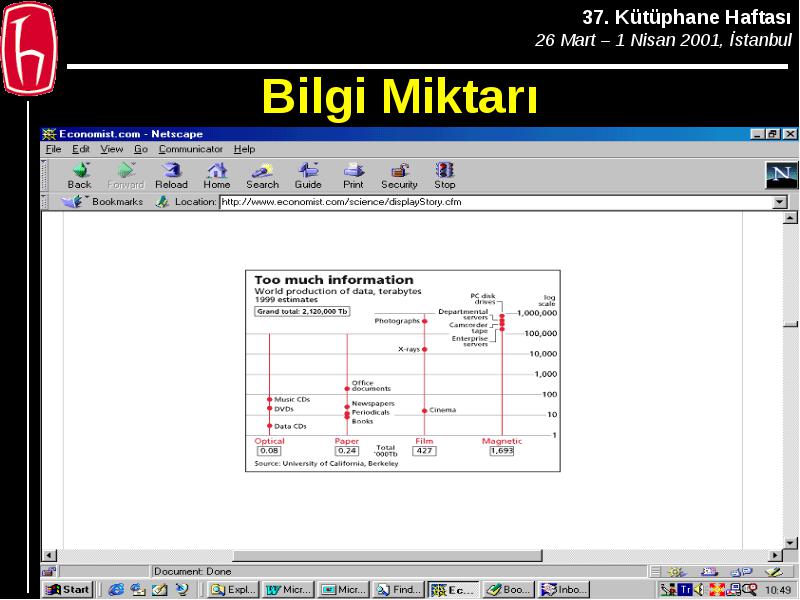The image size is (800, 600).
Task: Switch to second Micr... PowerPoint taskbar button
Action: [x=344, y=590]
